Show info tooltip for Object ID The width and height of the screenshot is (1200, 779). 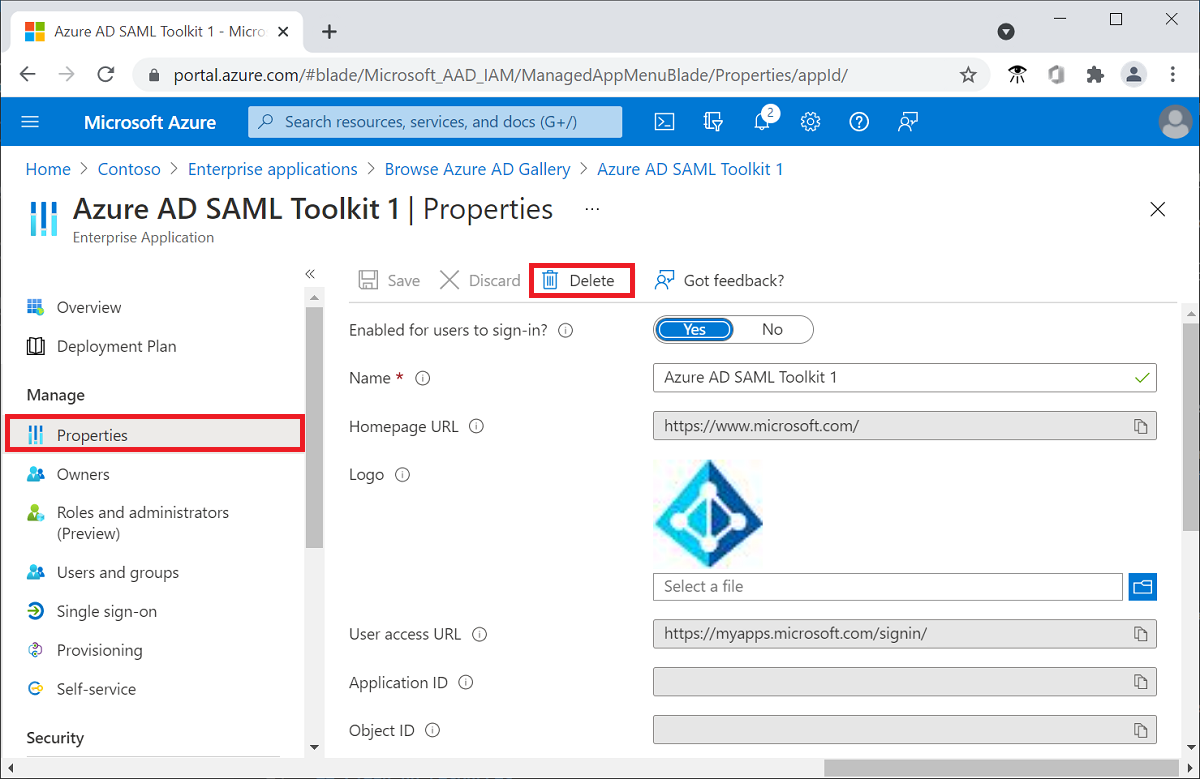click(432, 730)
